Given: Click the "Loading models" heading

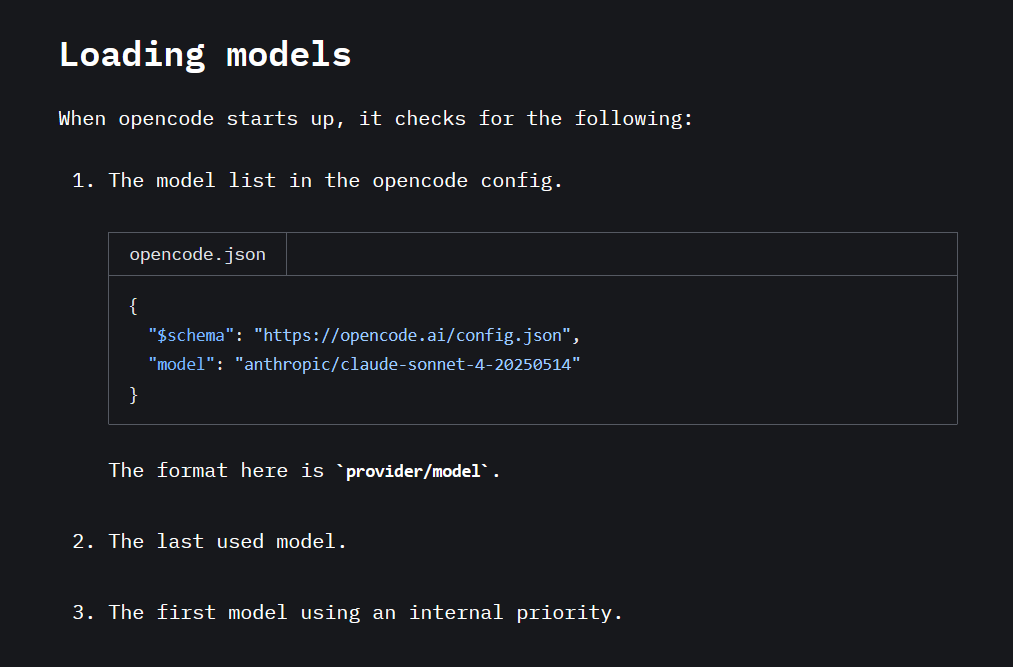Looking at the screenshot, I should [x=205, y=55].
